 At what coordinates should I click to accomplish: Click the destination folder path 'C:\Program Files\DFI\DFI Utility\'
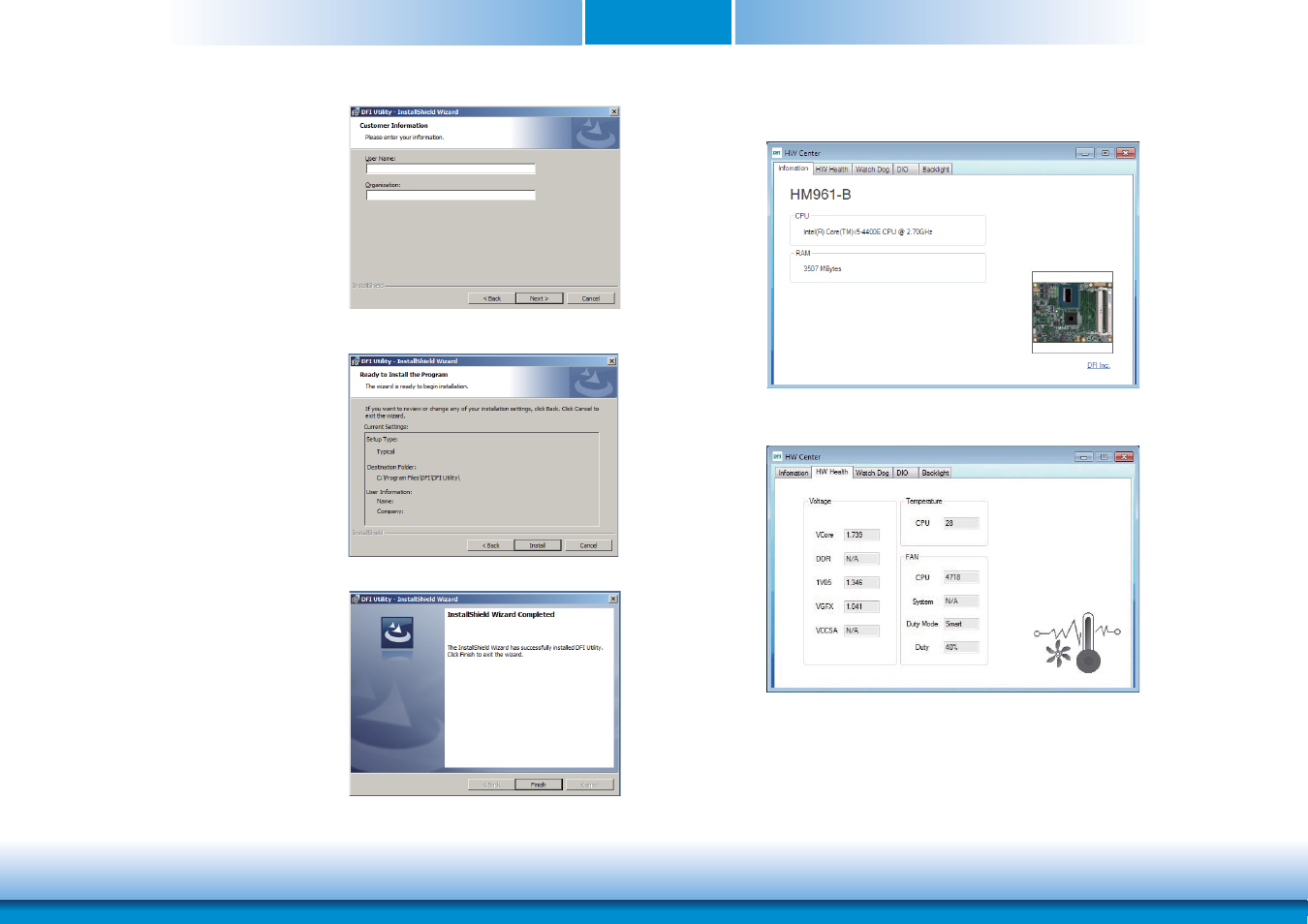click(419, 477)
